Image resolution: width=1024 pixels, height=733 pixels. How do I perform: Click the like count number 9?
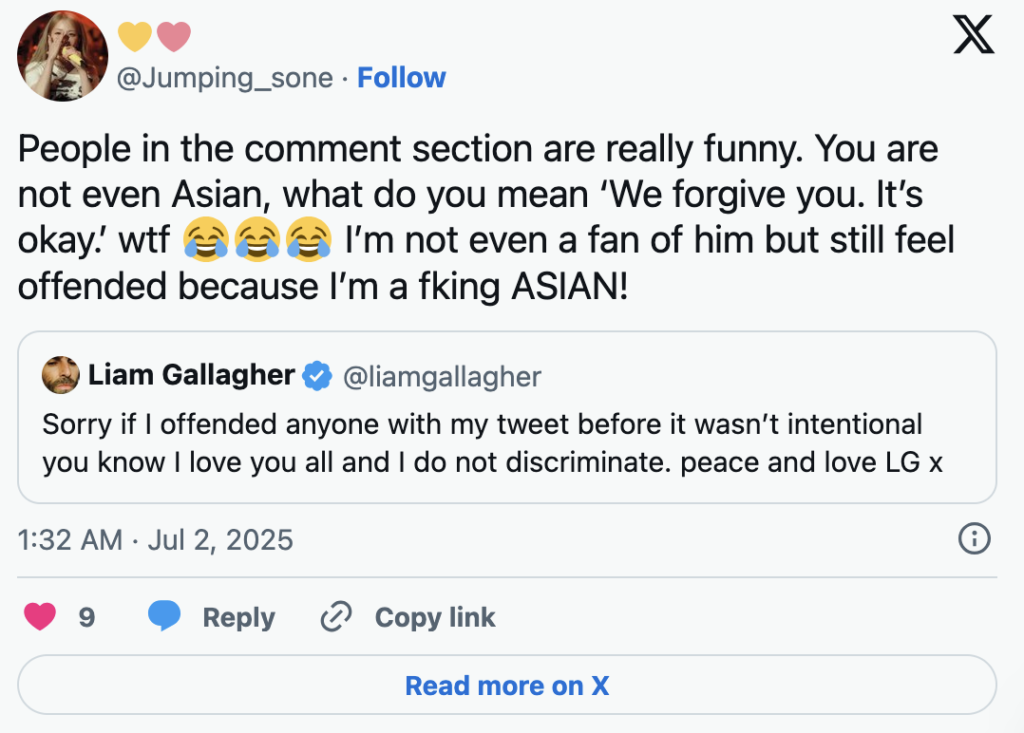point(87,618)
